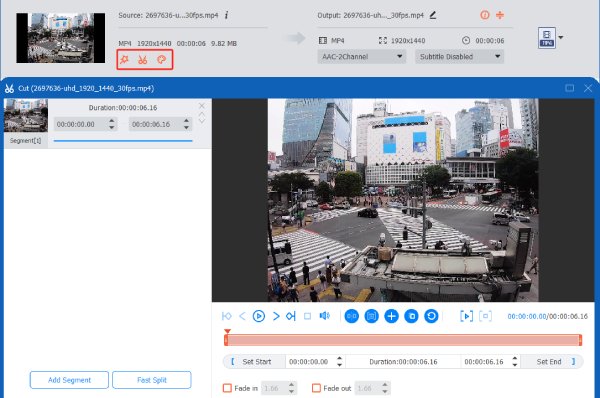600x398 pixels.
Task: Step back one frame
Action: coord(242,316)
